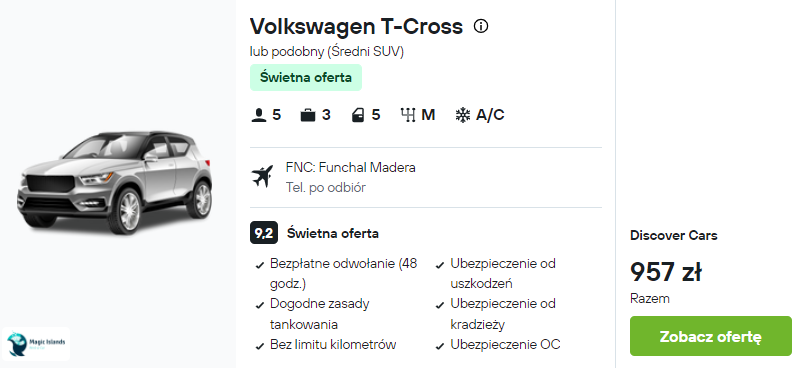This screenshot has height=368, width=800.
Task: Click the car doors icon
Action: coord(358,115)
